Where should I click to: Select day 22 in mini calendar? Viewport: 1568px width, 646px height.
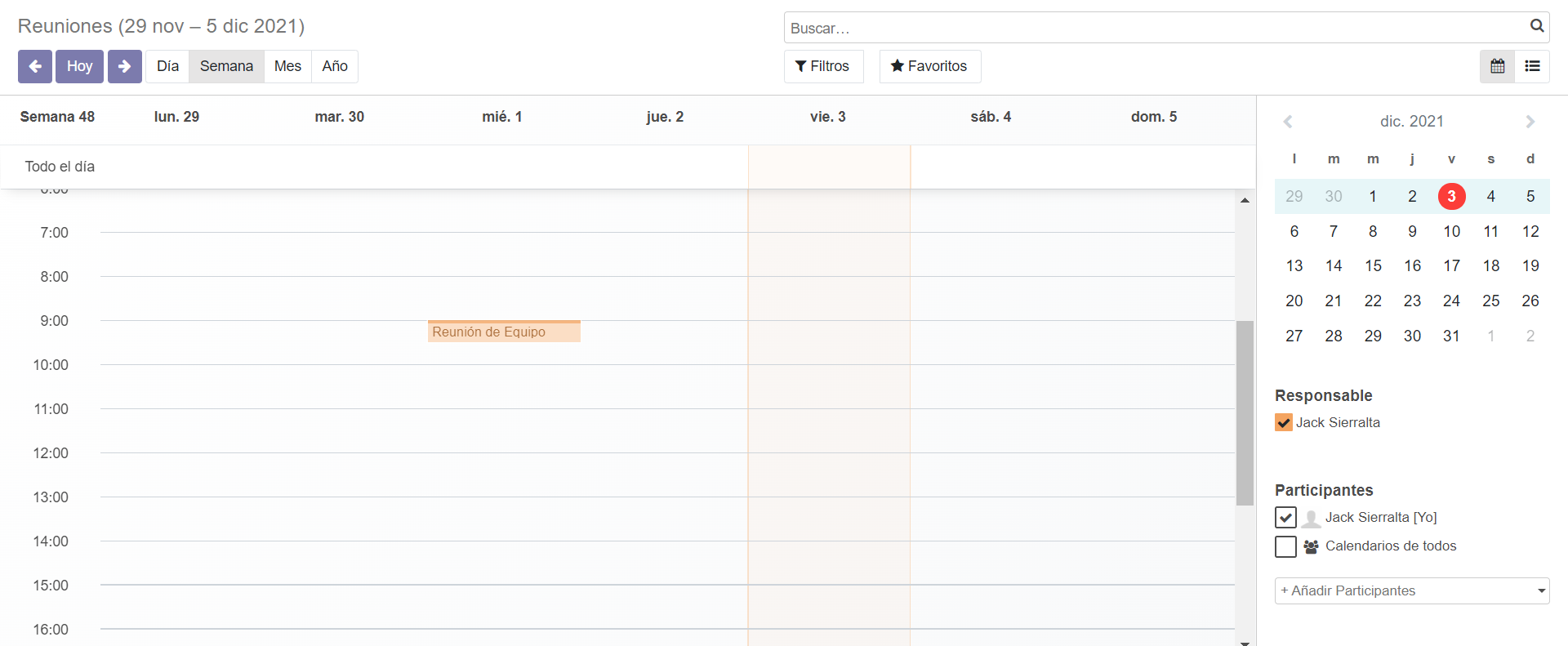(1373, 301)
